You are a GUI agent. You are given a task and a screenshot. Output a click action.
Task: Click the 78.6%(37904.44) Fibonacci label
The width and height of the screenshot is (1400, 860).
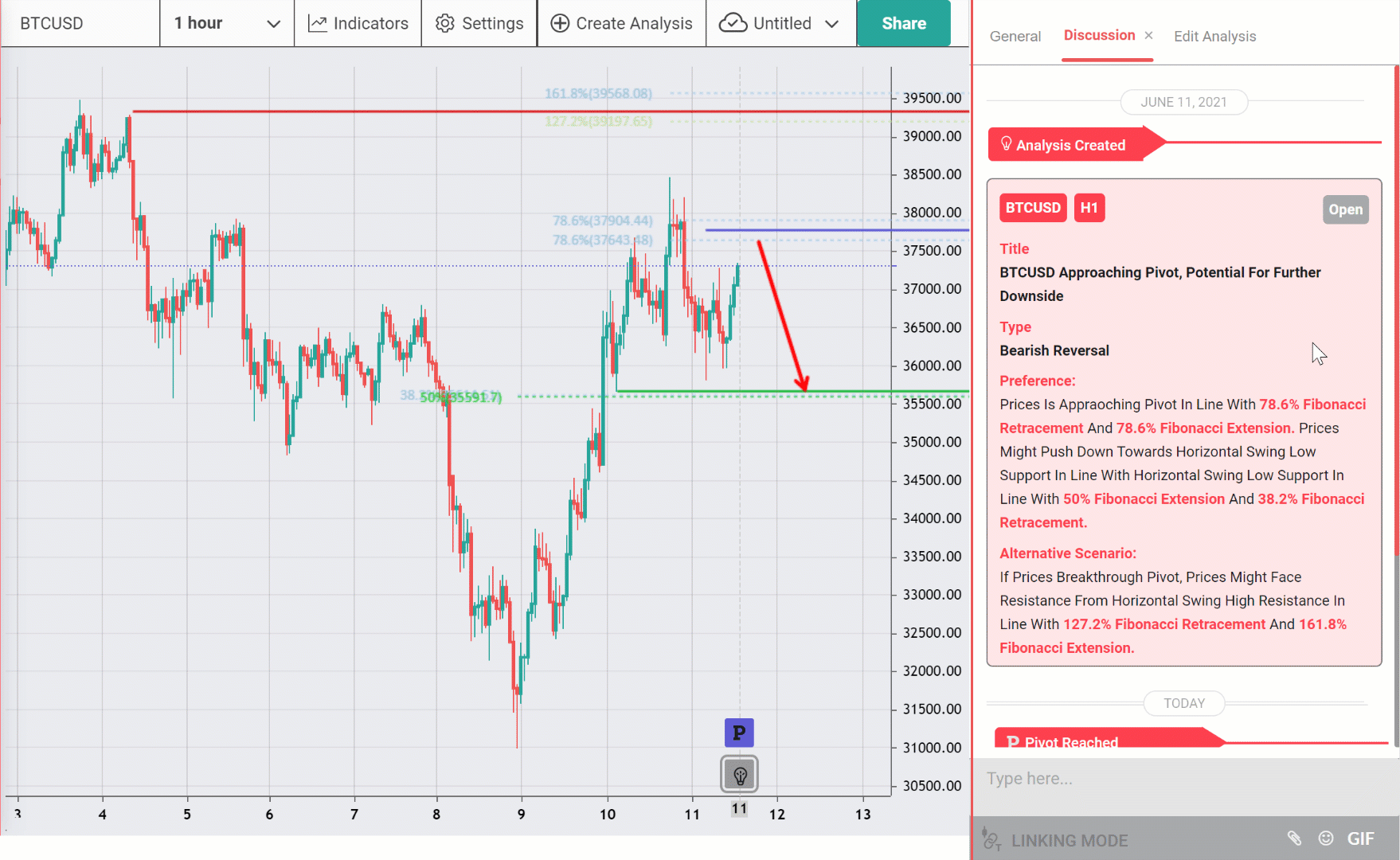[603, 221]
